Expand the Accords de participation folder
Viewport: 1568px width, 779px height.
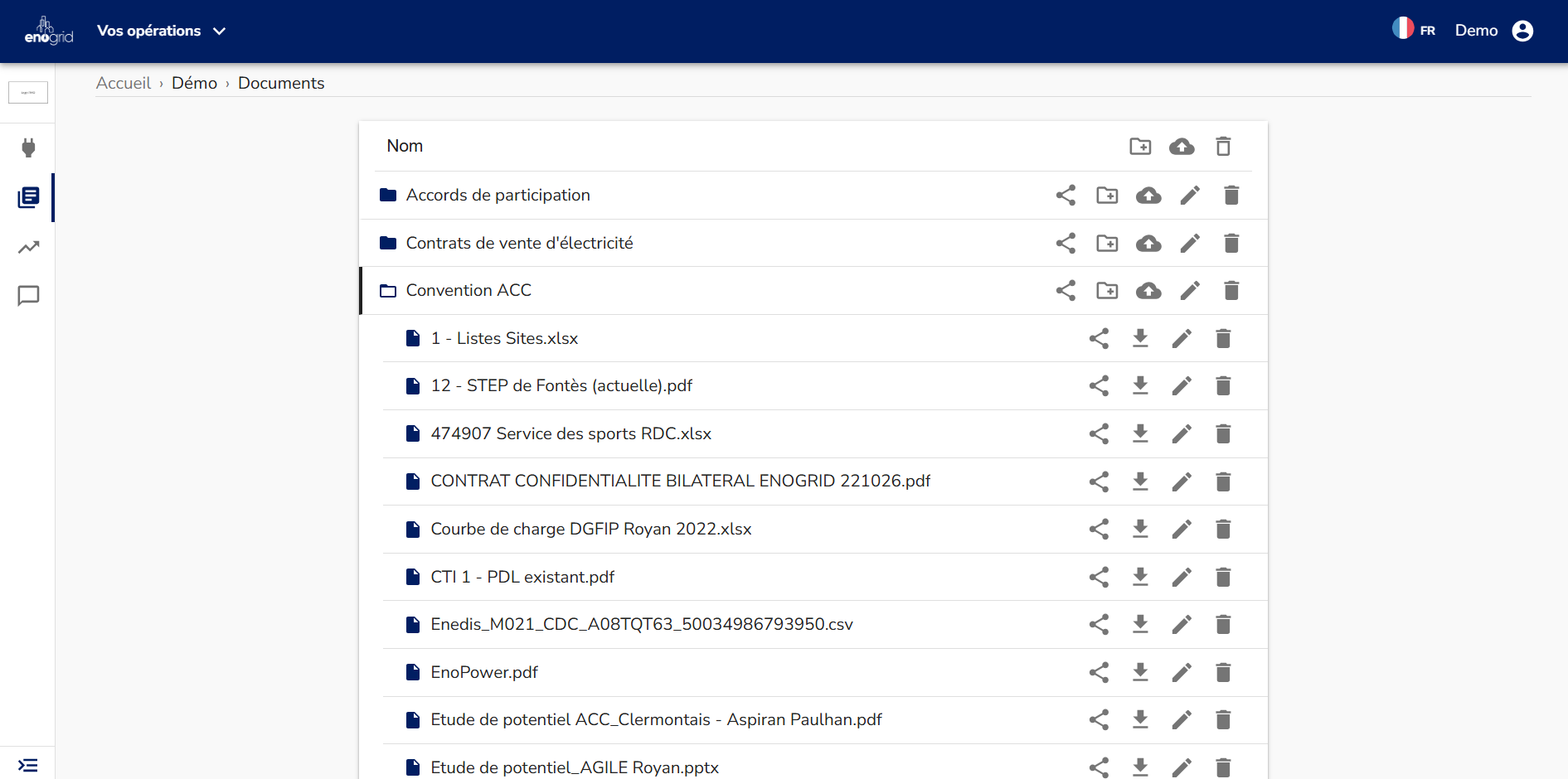pos(498,196)
